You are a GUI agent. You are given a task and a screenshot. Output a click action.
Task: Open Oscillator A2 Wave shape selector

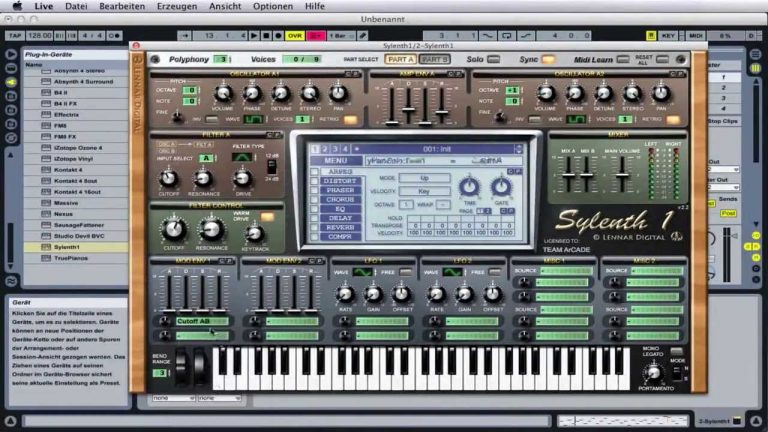click(x=576, y=119)
